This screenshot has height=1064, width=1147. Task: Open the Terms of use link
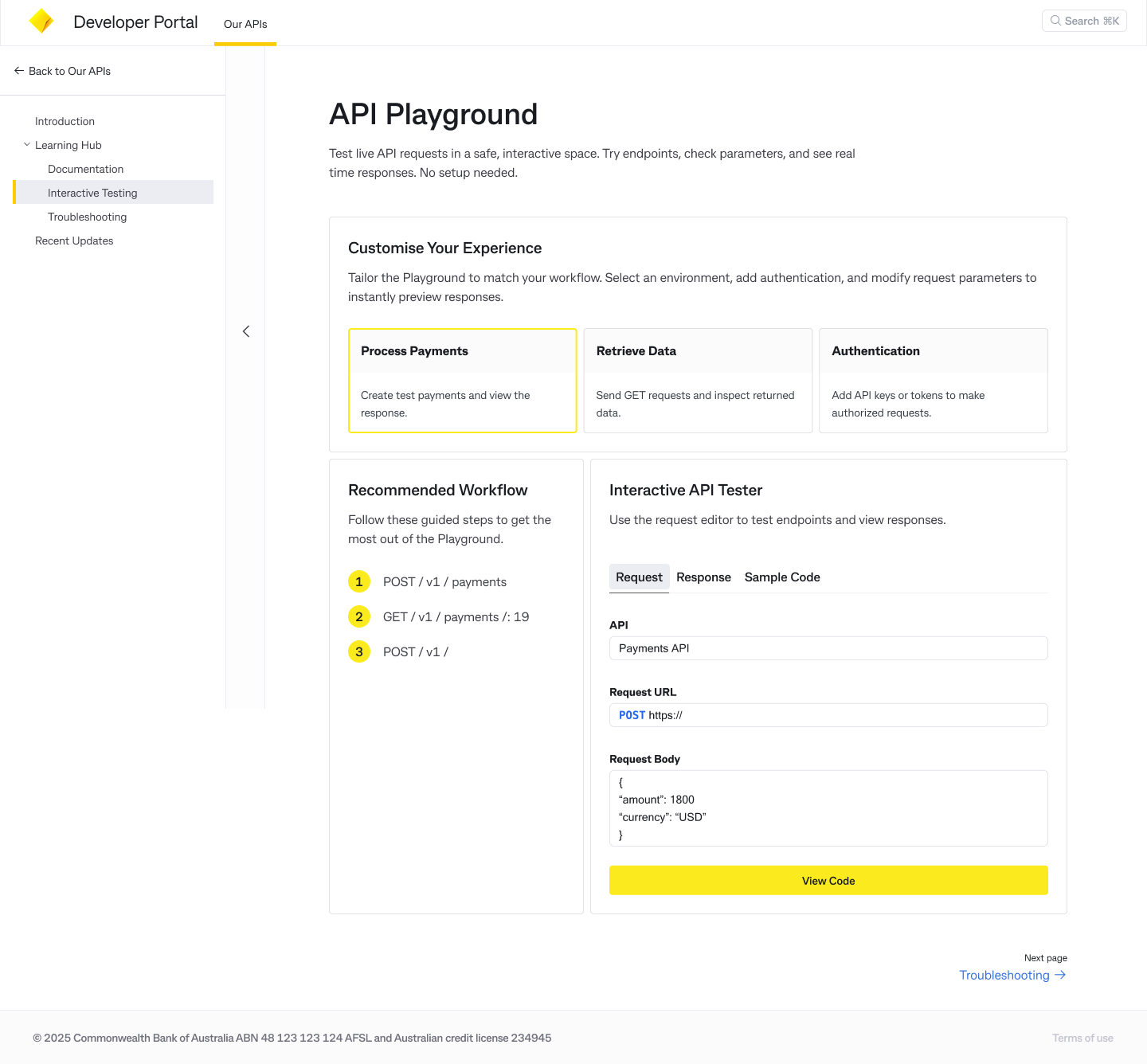click(1082, 1038)
